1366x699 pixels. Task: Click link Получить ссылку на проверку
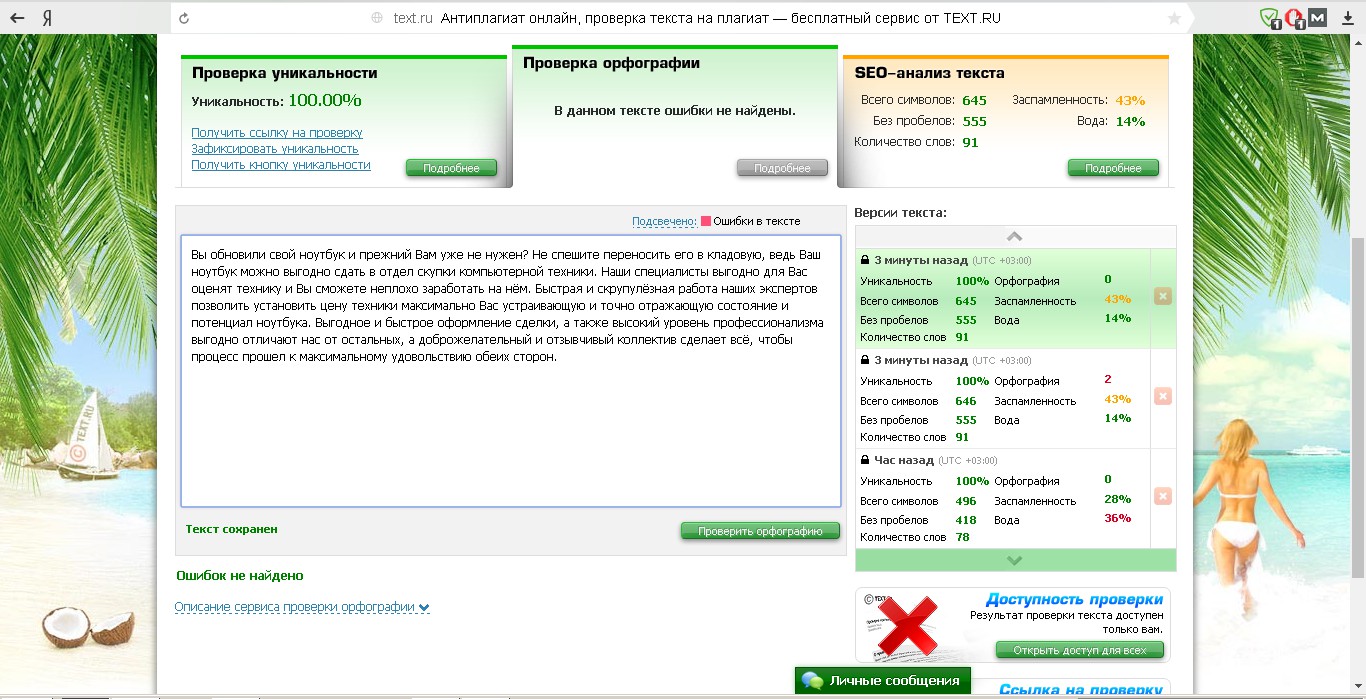coord(277,133)
